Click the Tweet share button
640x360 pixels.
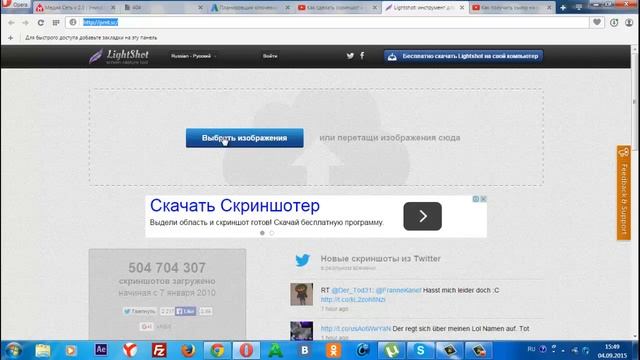140,311
